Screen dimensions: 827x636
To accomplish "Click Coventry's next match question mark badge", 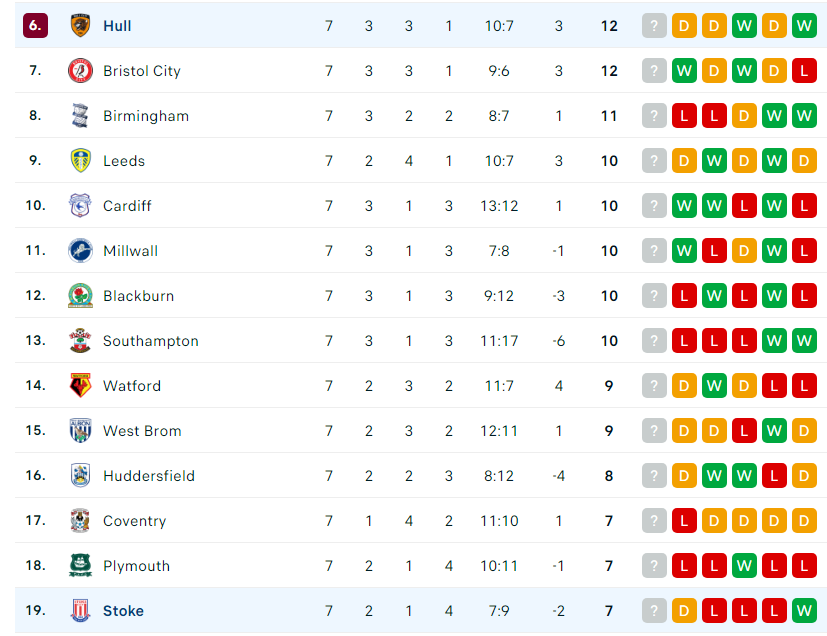I will point(654,521).
